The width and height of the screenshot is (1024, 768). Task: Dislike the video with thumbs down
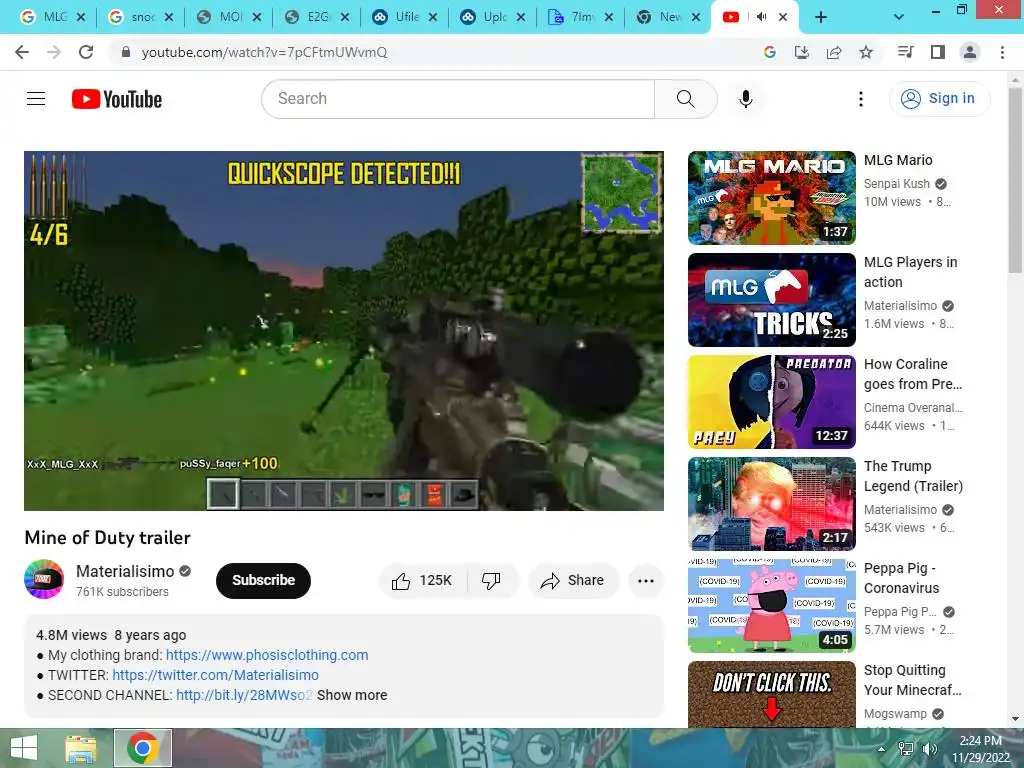click(492, 581)
